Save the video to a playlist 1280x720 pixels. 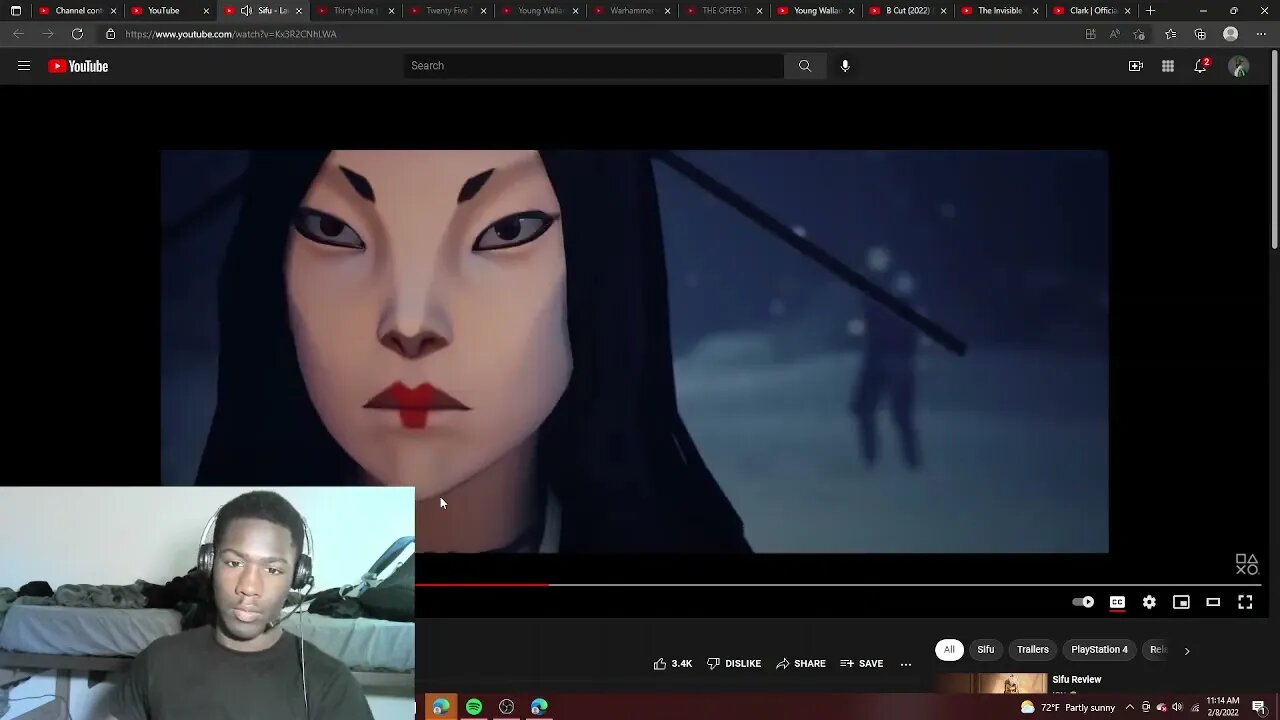click(862, 664)
